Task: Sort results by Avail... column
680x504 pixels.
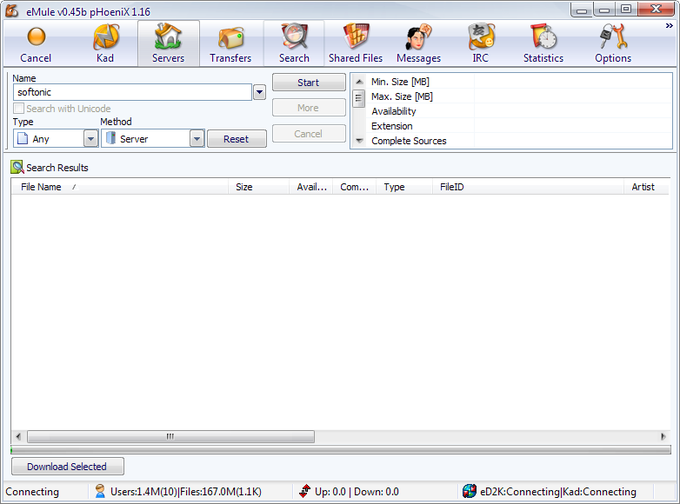Action: 311,187
